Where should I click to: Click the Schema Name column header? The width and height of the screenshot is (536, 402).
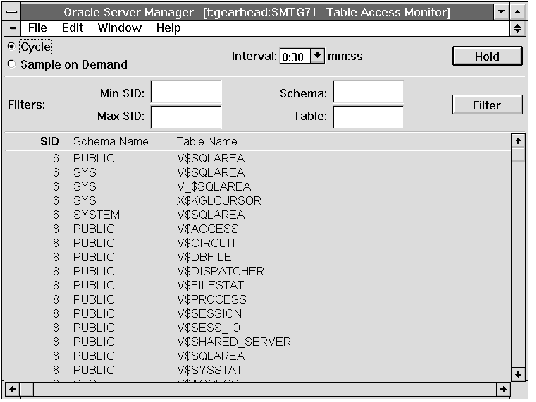click(111, 141)
